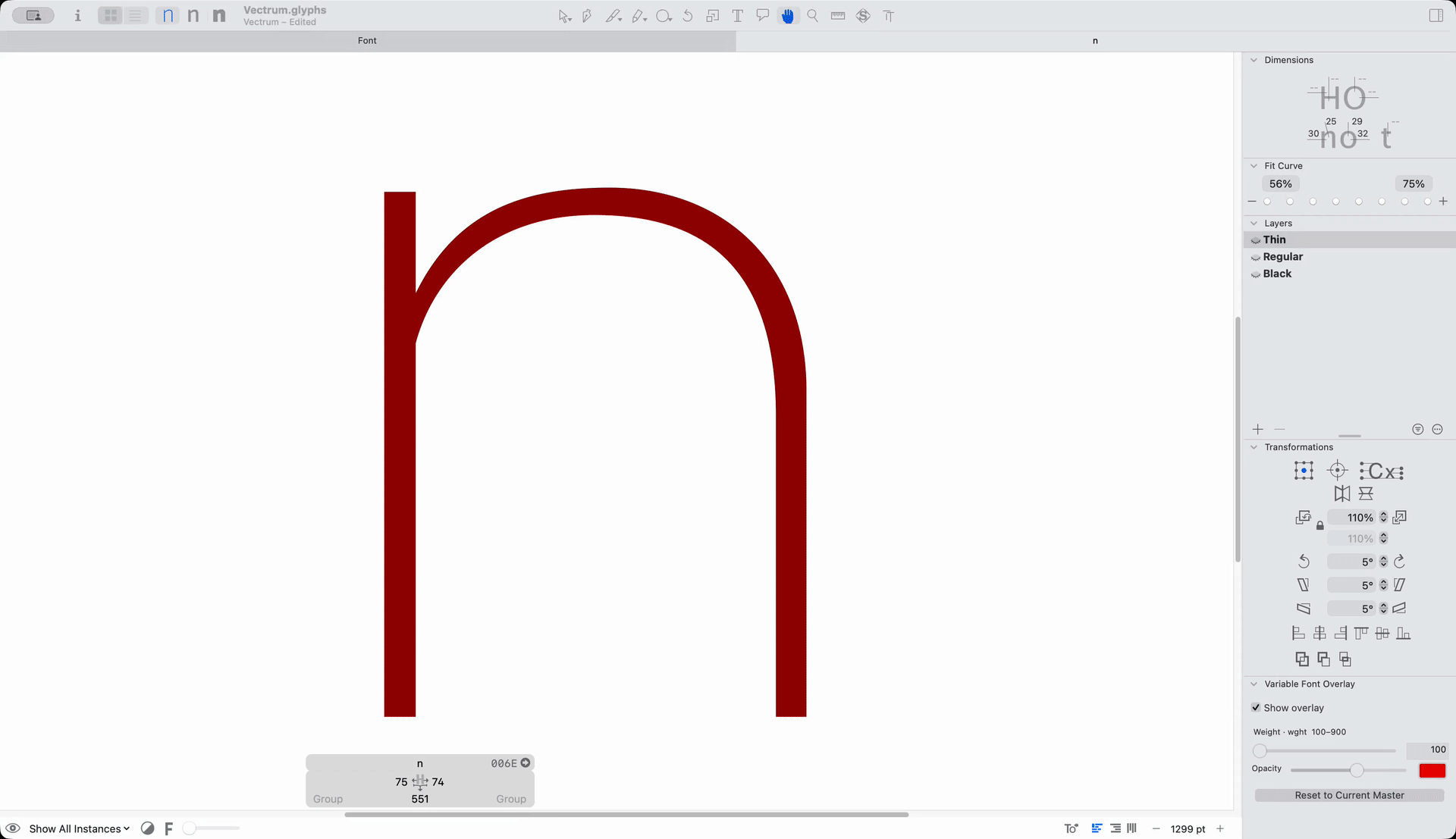Select the Pen draw tool

click(587, 16)
